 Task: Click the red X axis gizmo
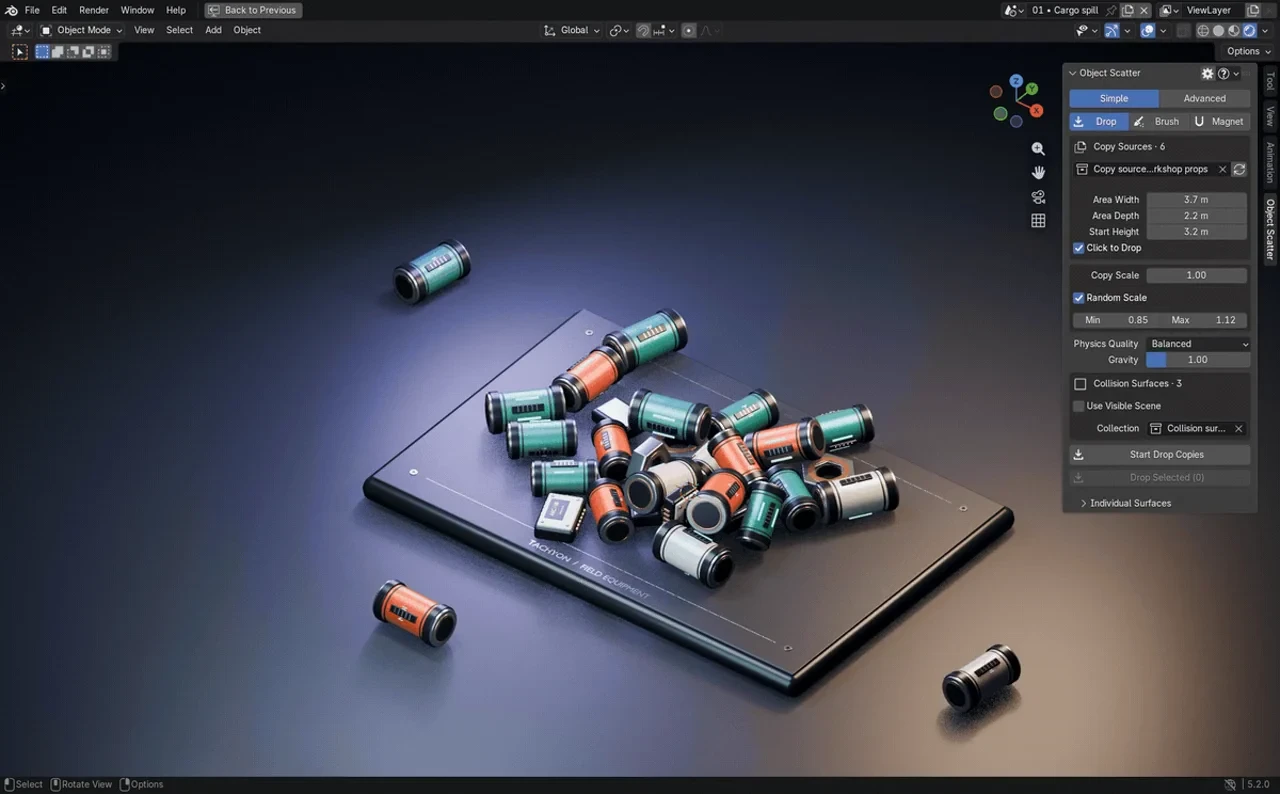[x=1037, y=110]
